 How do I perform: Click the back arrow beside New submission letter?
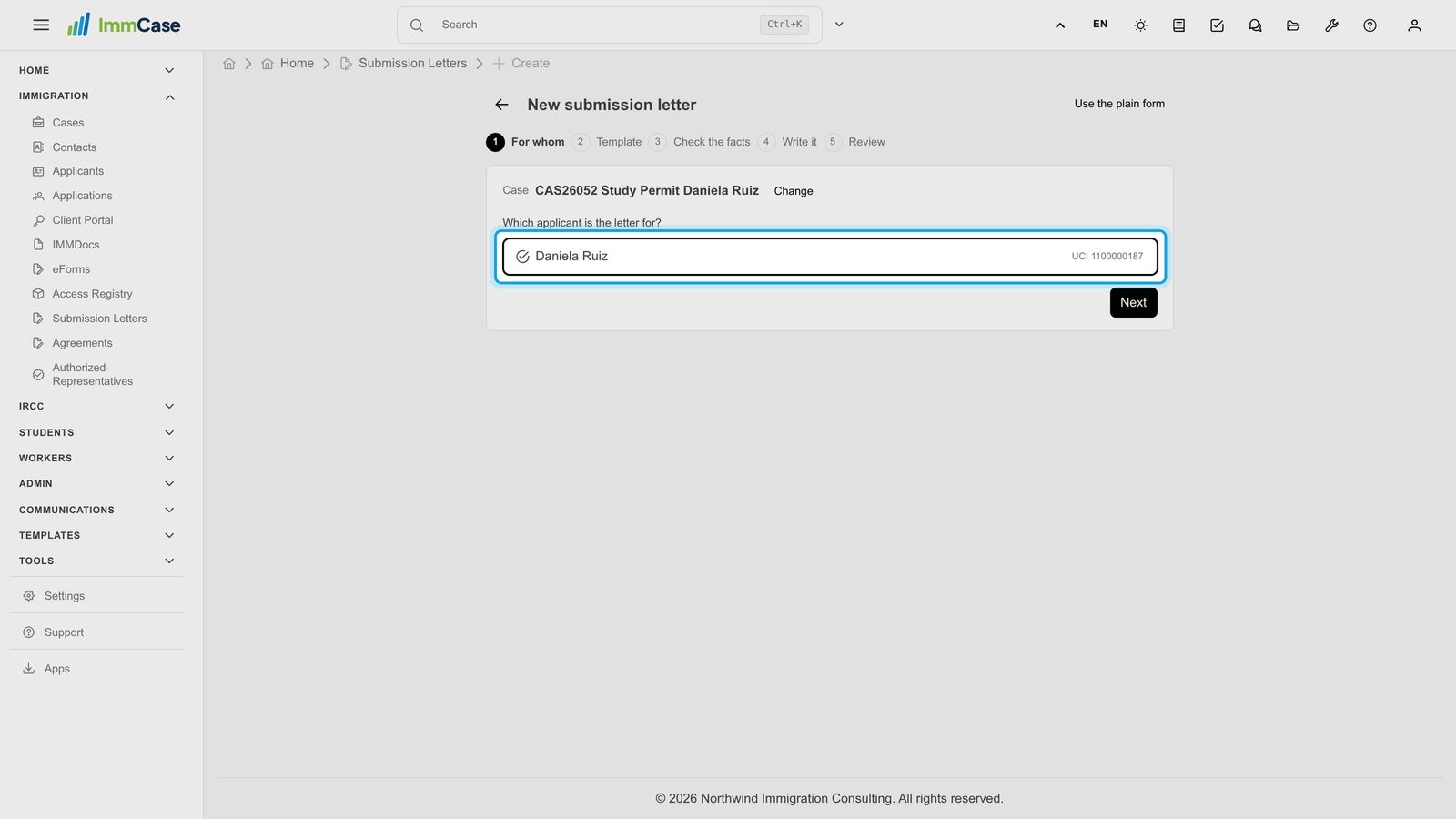[501, 105]
